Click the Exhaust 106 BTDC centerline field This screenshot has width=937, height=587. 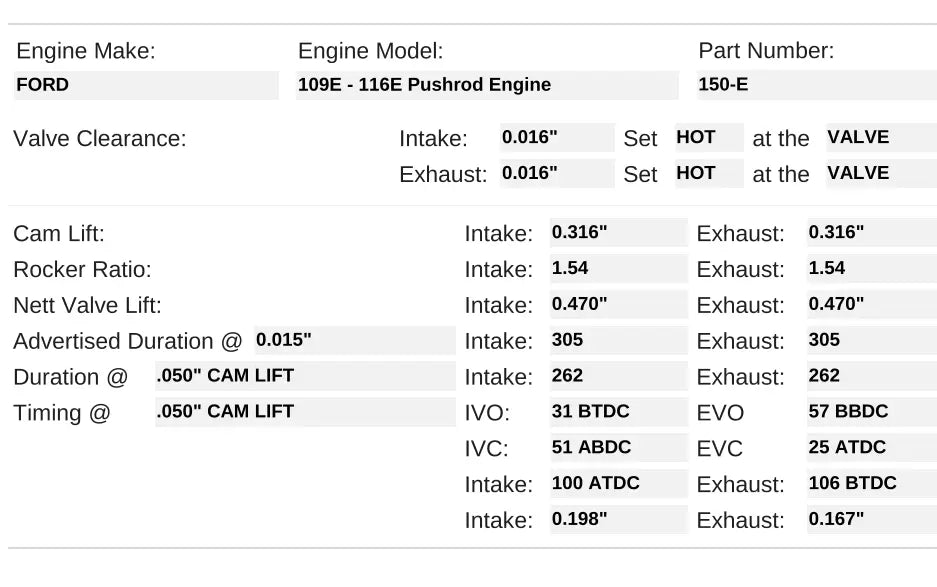pyautogui.click(x=871, y=484)
